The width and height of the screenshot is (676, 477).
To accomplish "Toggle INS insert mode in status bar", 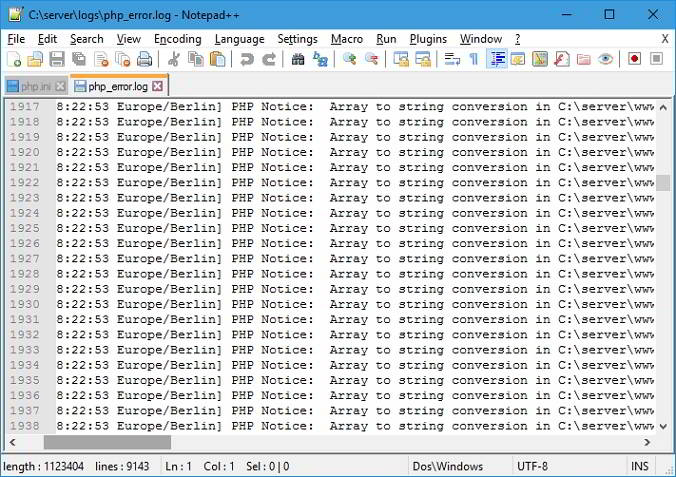I will point(640,466).
